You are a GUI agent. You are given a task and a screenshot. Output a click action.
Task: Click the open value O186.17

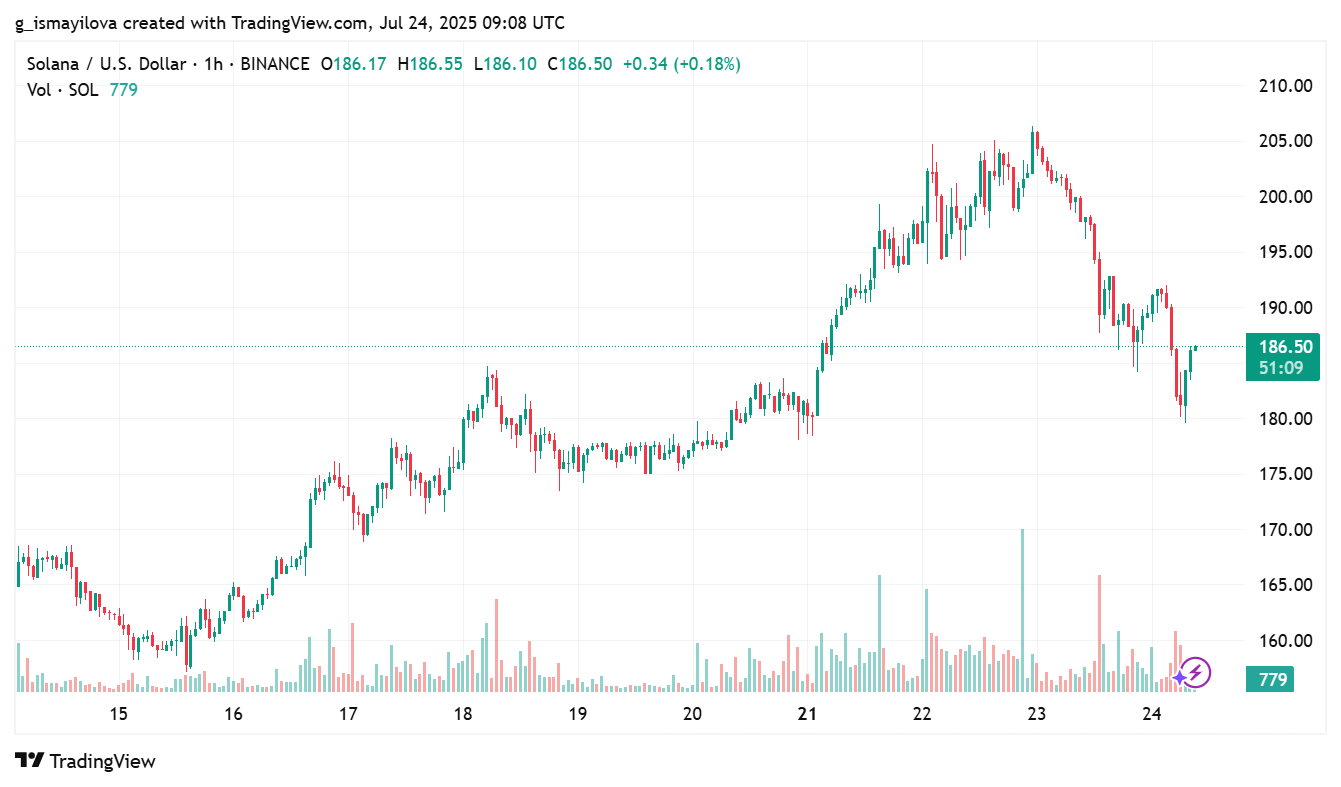[353, 64]
